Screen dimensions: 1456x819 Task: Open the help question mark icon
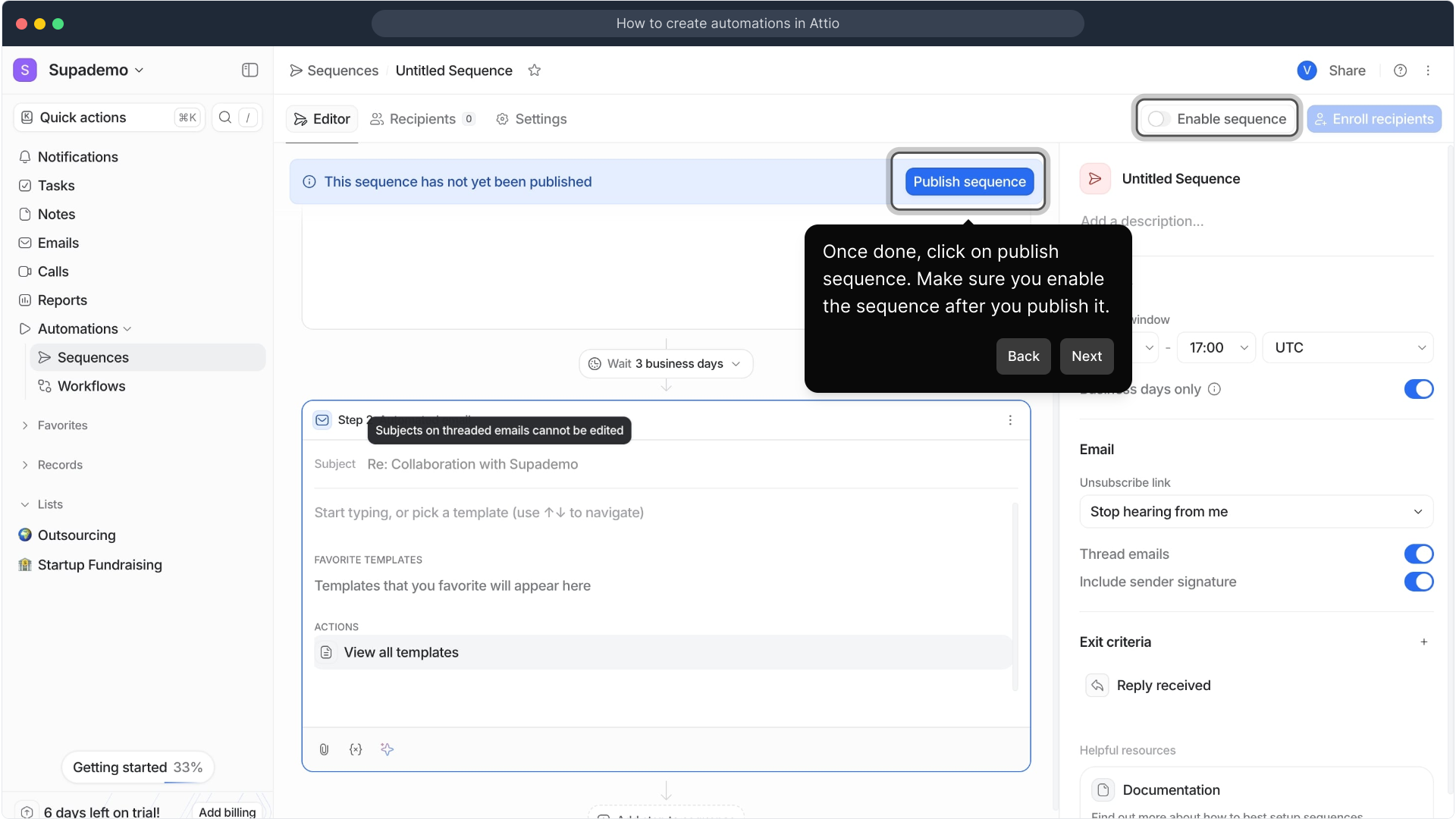[x=1400, y=71]
